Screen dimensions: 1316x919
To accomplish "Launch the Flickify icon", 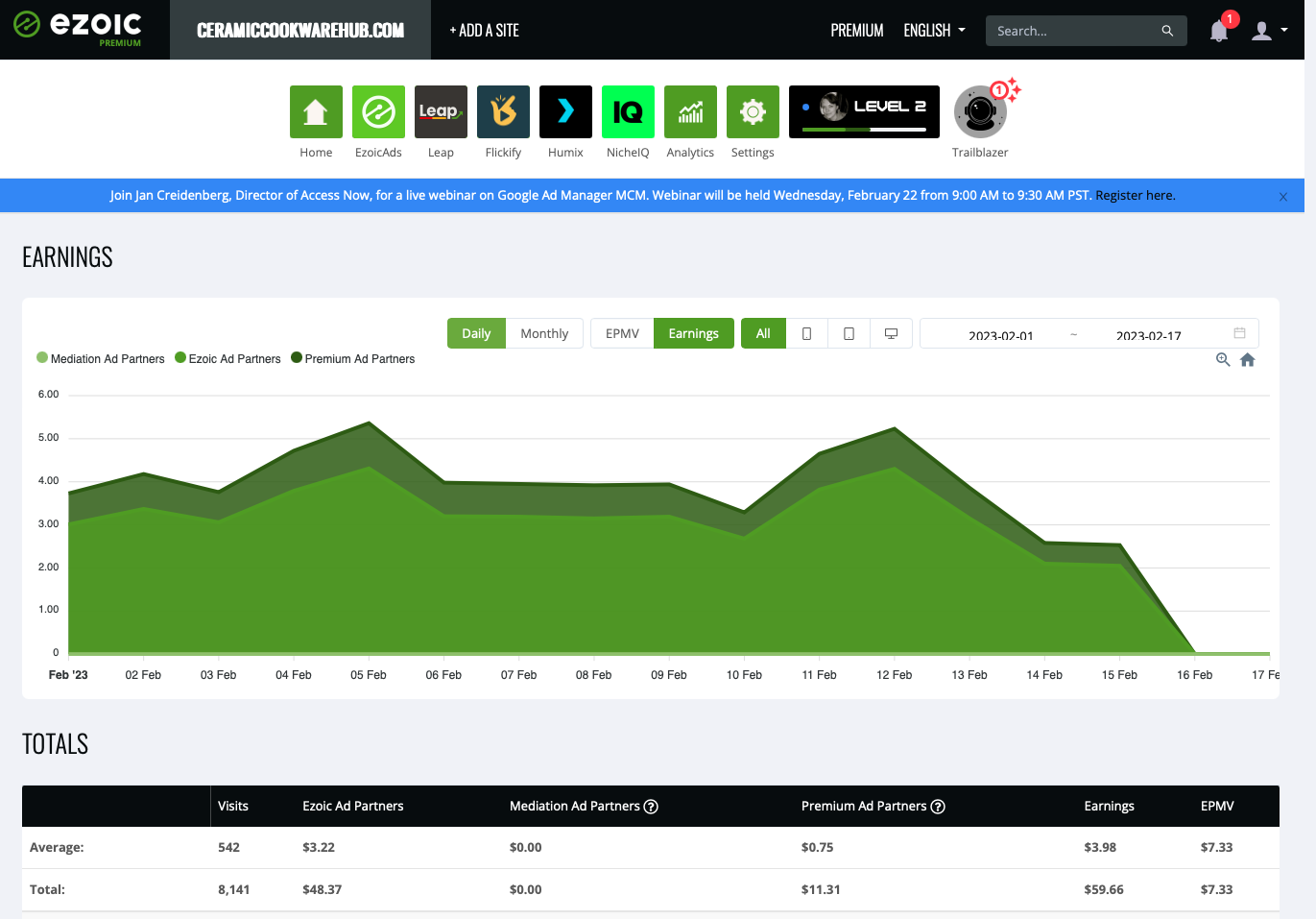I will click(503, 111).
